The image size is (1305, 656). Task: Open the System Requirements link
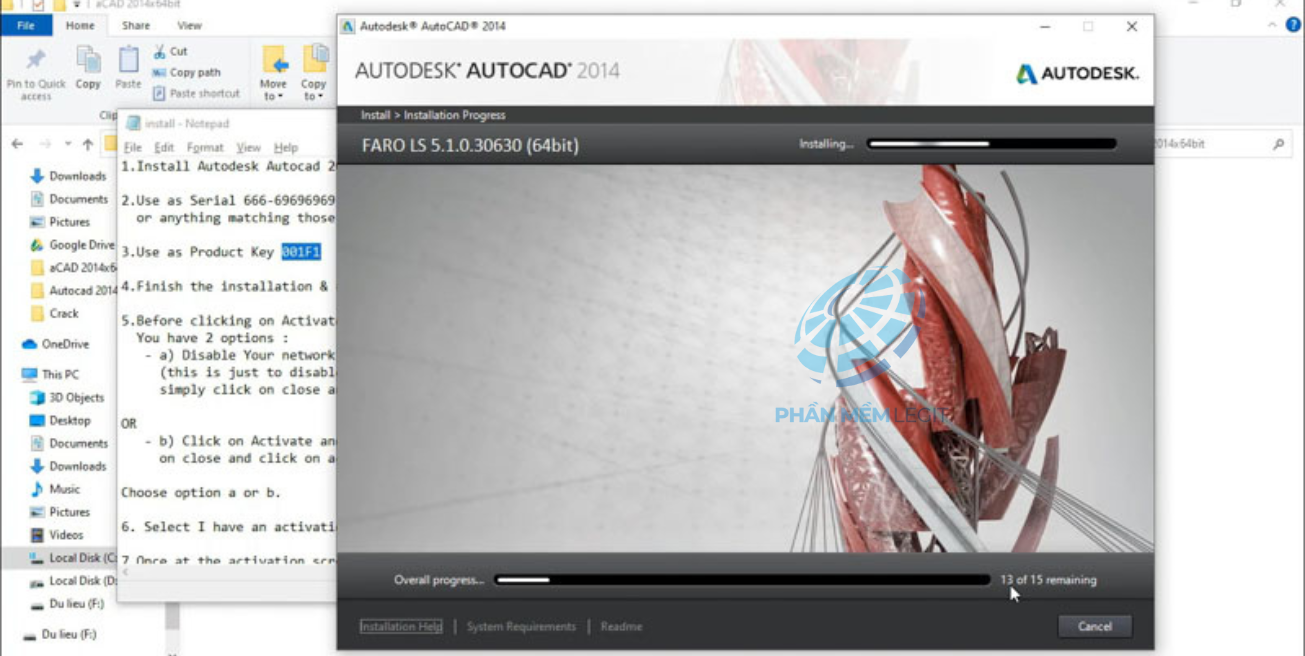coord(521,626)
